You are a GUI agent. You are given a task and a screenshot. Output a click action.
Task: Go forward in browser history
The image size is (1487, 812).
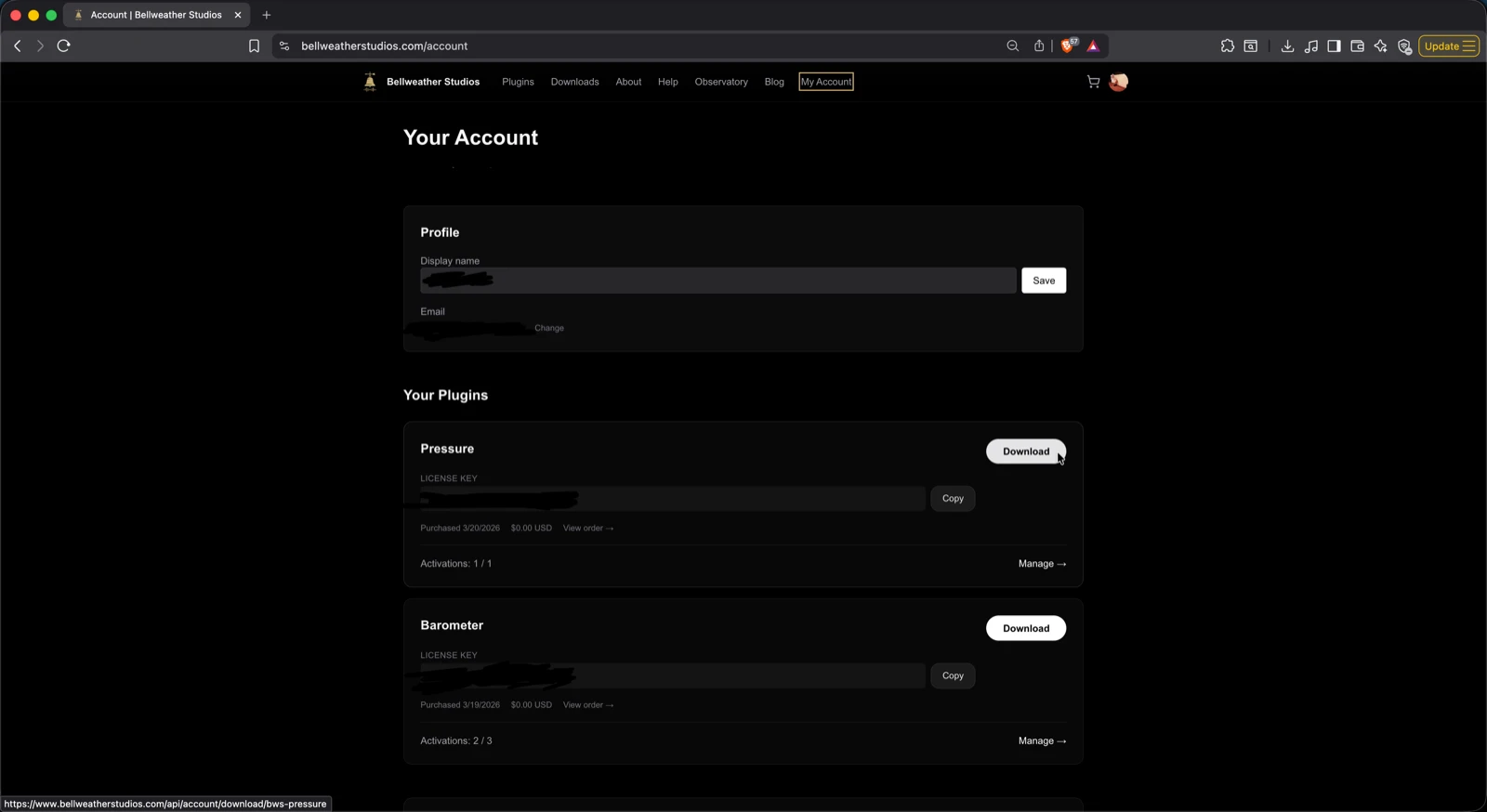40,46
